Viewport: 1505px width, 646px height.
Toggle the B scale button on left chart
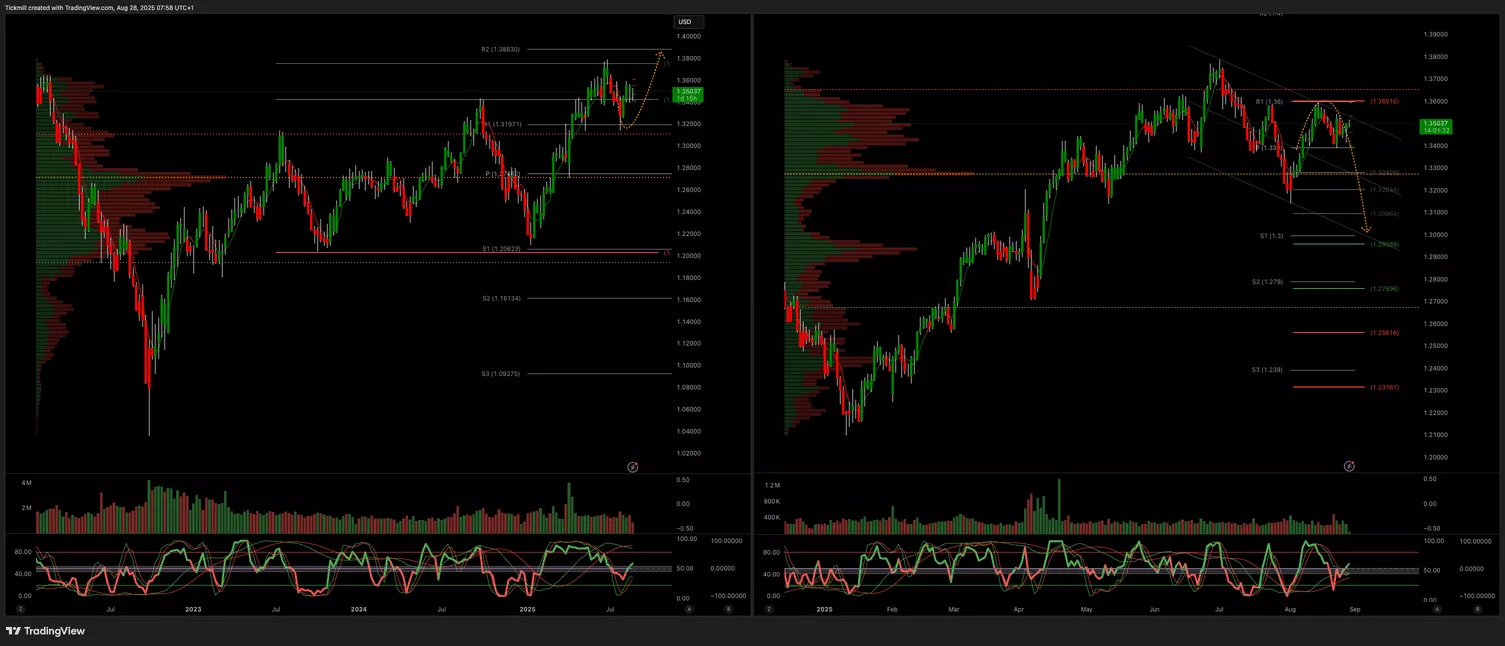(728, 608)
